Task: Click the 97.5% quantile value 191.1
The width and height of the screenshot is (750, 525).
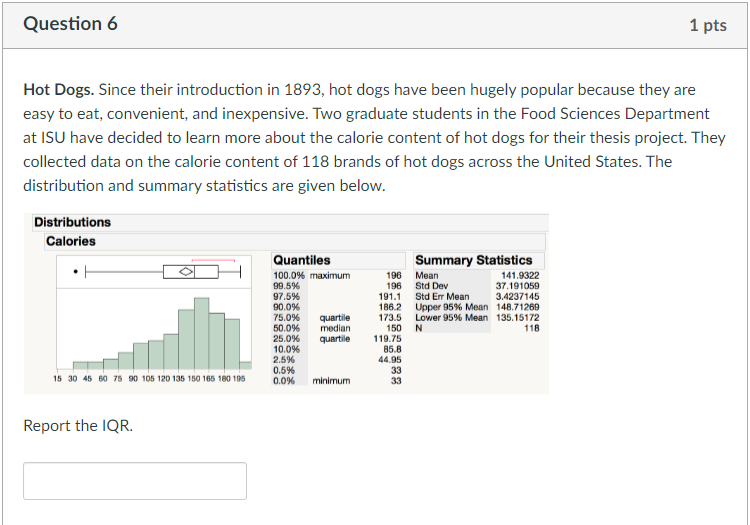Action: point(389,296)
